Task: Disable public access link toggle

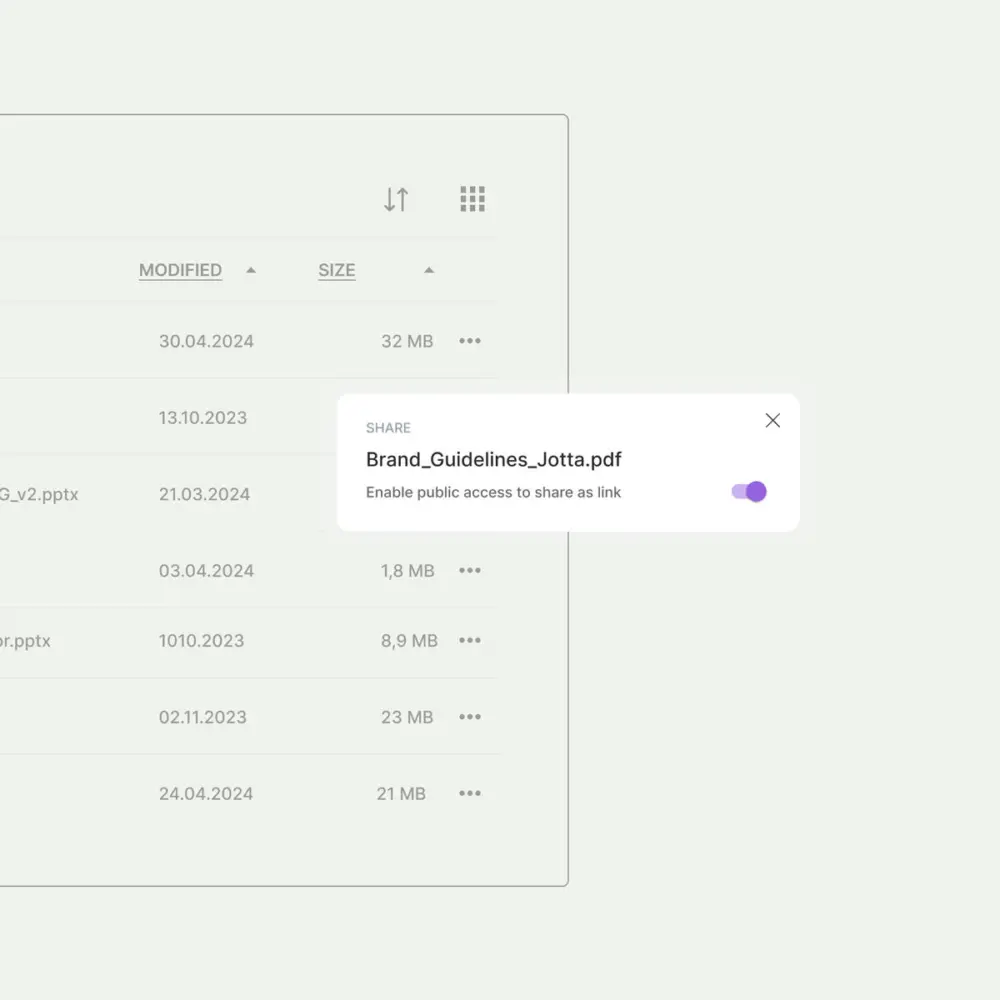Action: click(749, 492)
